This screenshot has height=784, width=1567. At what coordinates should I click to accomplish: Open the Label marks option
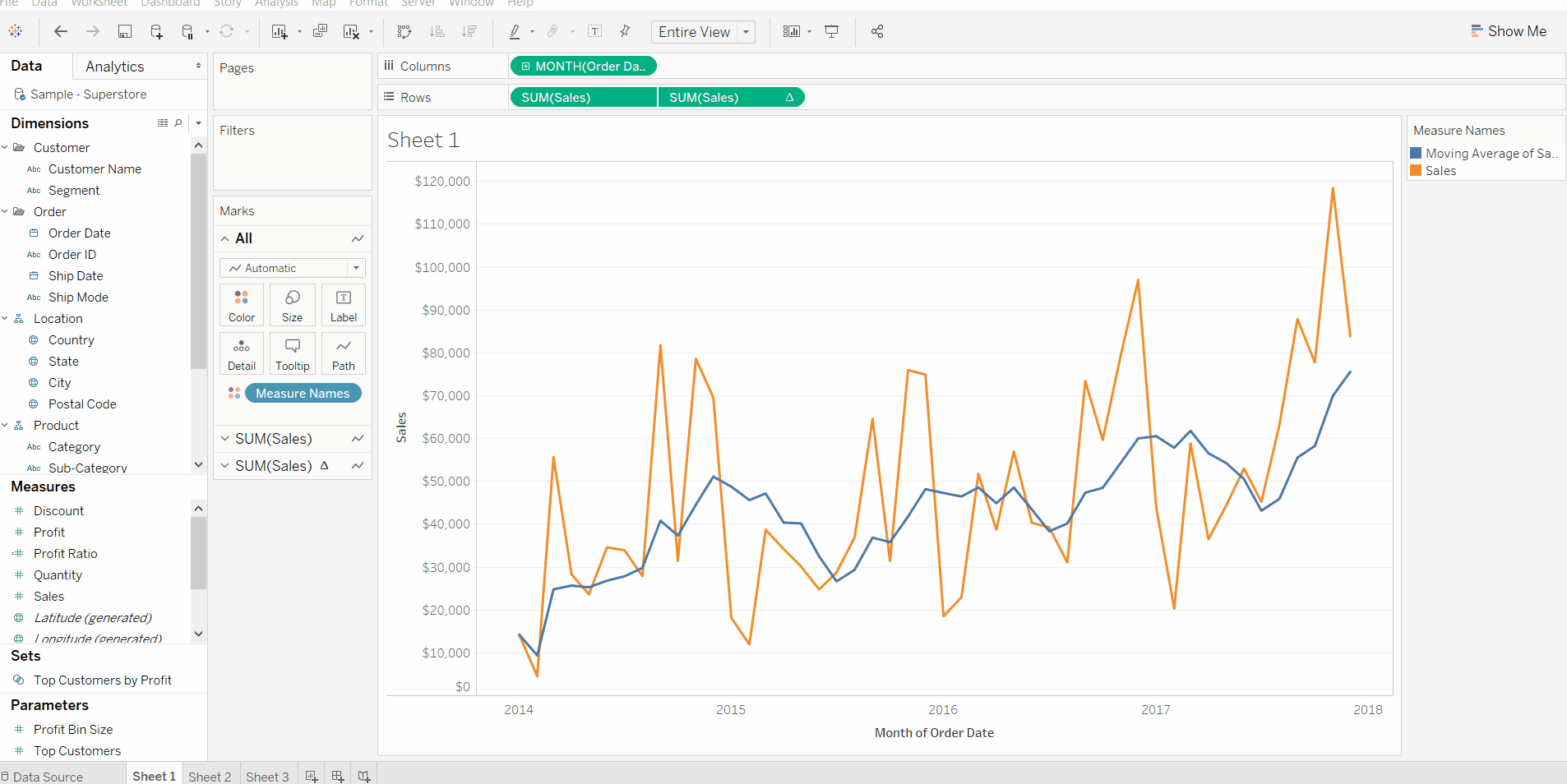(343, 305)
